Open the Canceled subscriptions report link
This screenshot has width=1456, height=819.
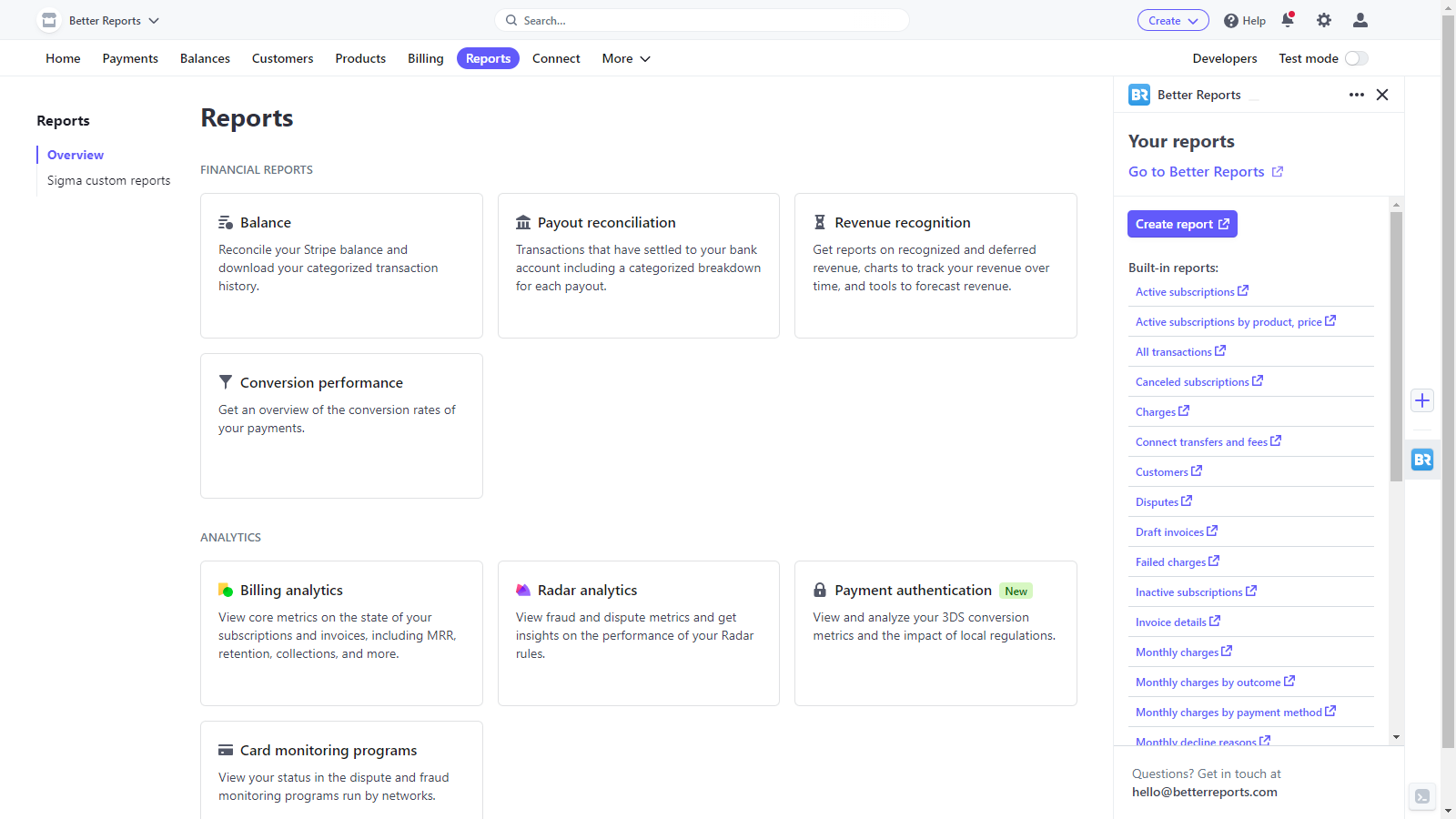[x=1193, y=381]
